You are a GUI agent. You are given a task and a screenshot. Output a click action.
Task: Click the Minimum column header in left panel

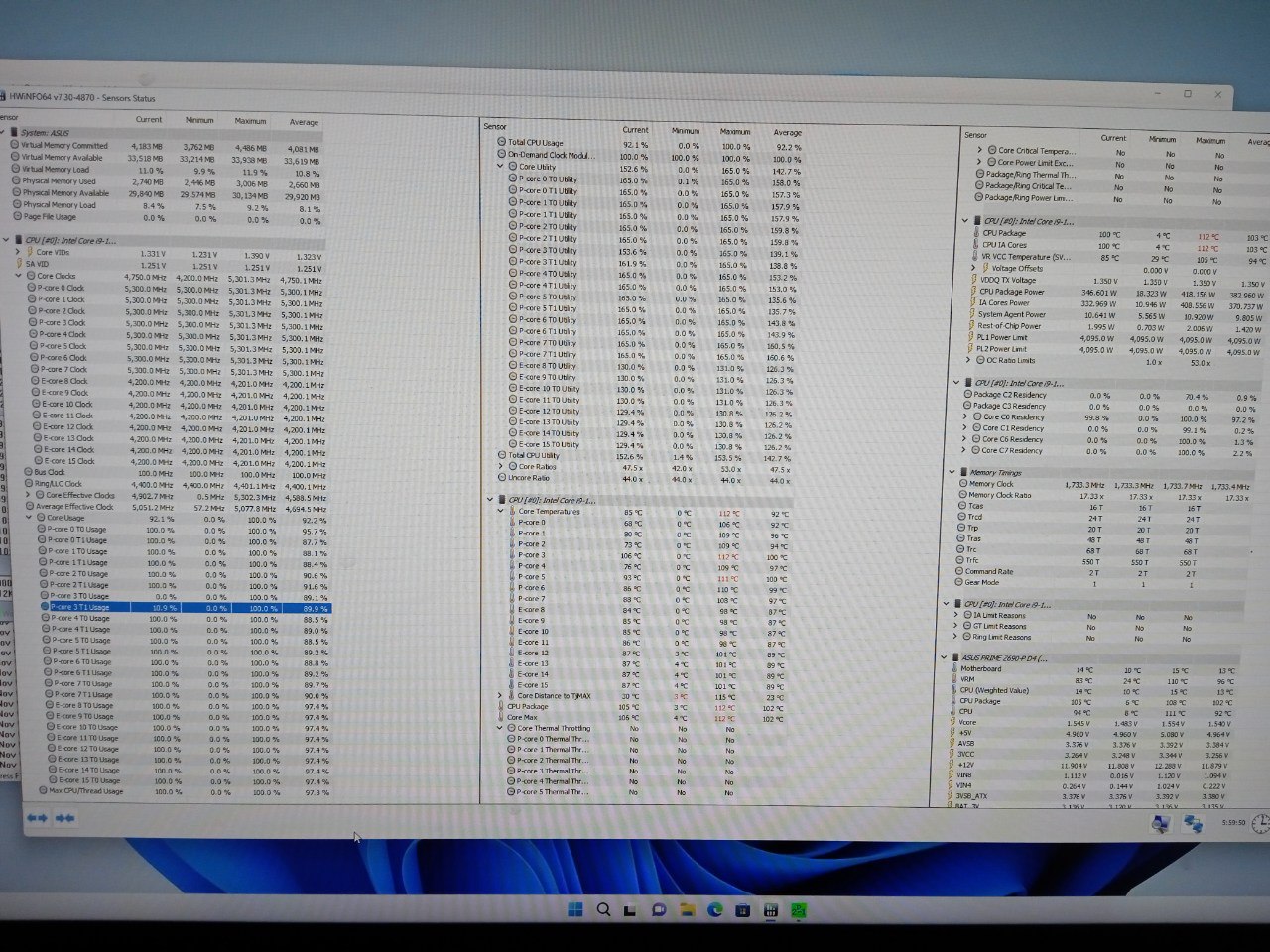[x=199, y=120]
